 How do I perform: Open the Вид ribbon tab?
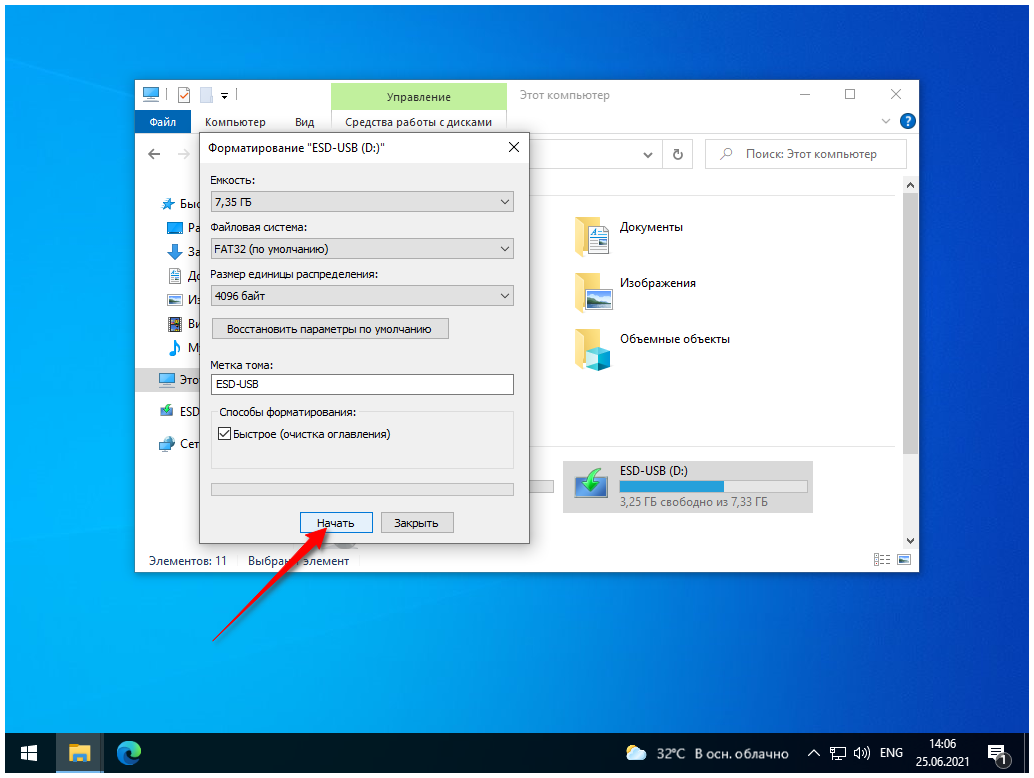305,122
